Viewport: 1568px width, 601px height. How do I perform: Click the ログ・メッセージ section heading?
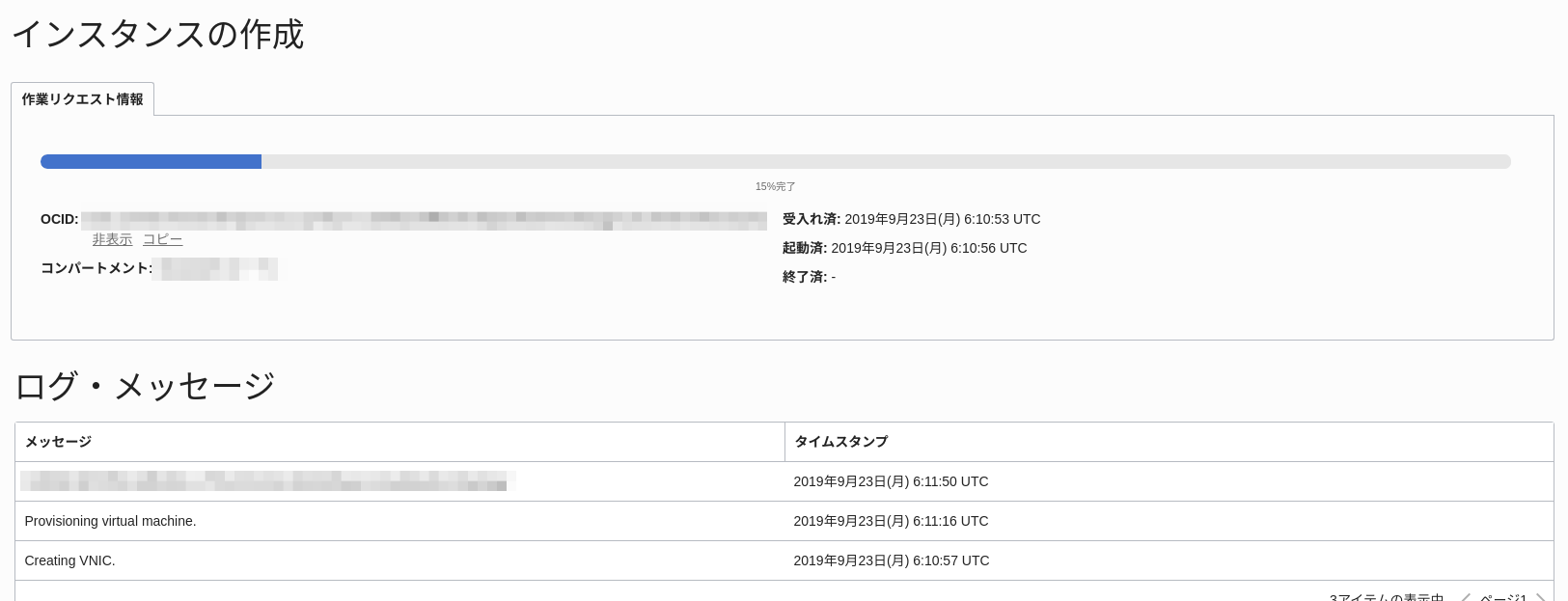coord(145,386)
